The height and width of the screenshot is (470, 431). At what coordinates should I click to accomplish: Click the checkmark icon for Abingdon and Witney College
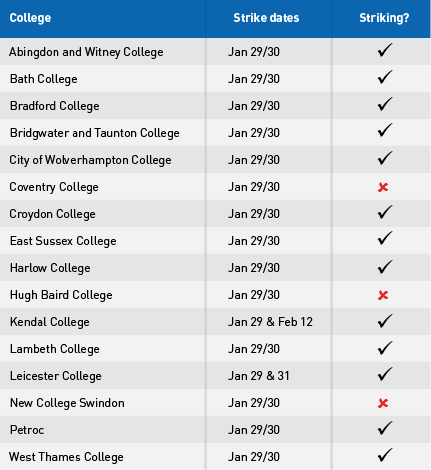pos(385,50)
